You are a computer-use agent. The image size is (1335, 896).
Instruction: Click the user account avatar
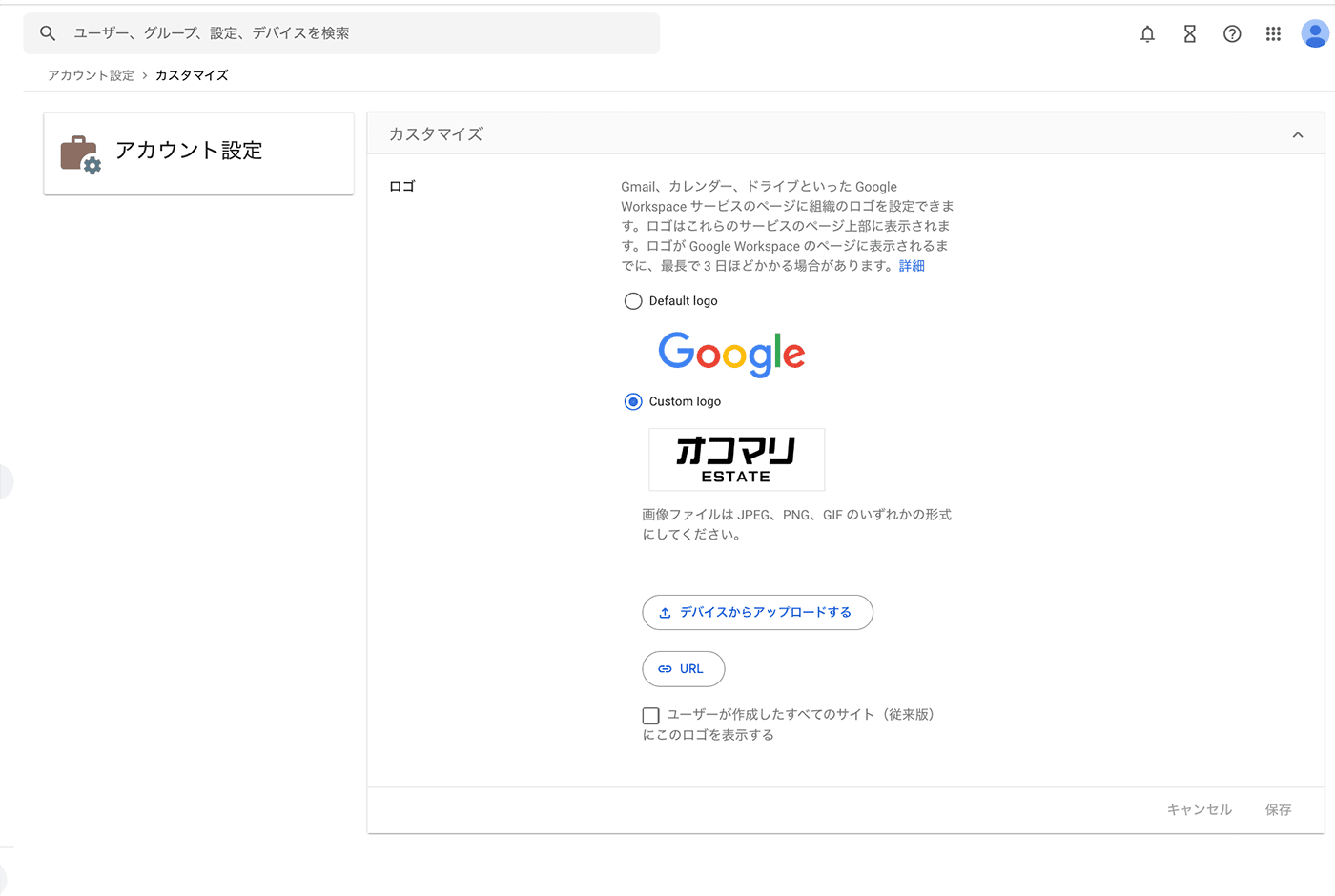pos(1315,34)
